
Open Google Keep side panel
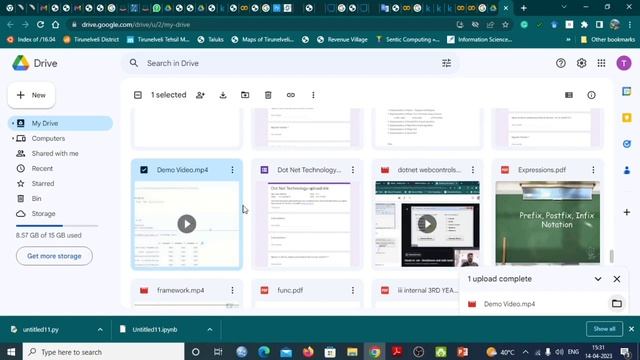[x=627, y=118]
